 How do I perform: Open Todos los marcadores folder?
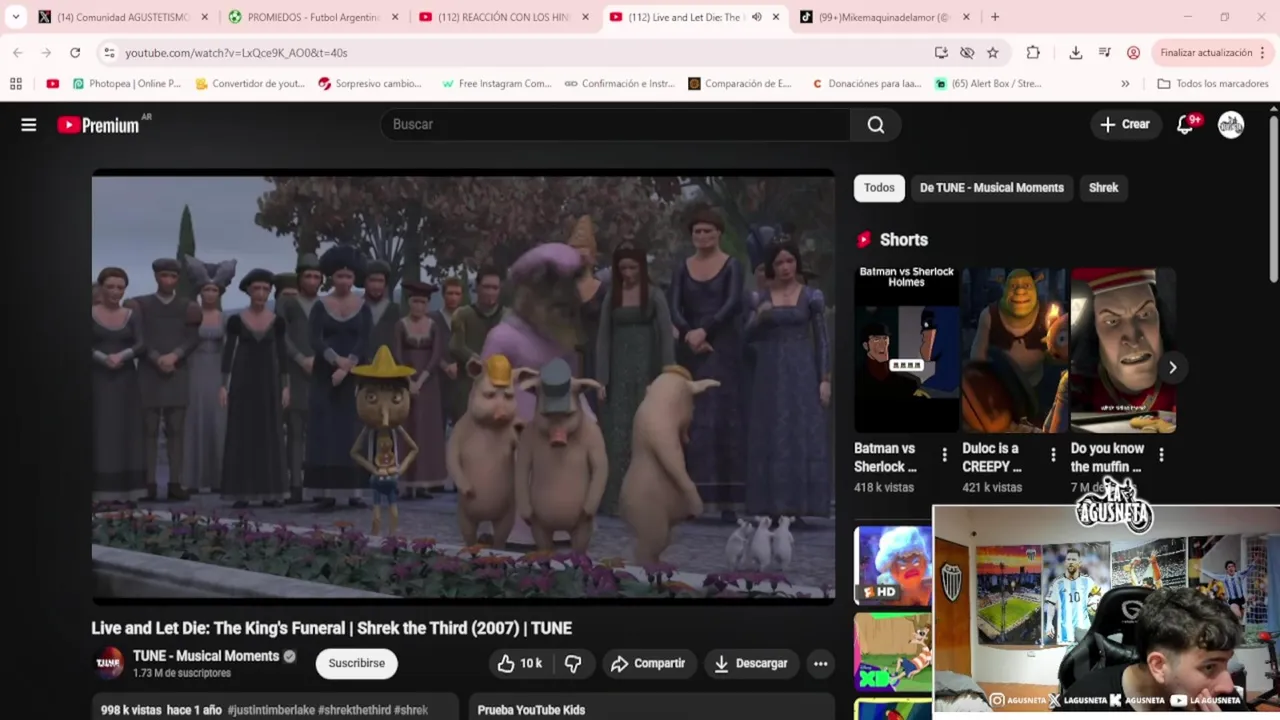coord(1212,84)
